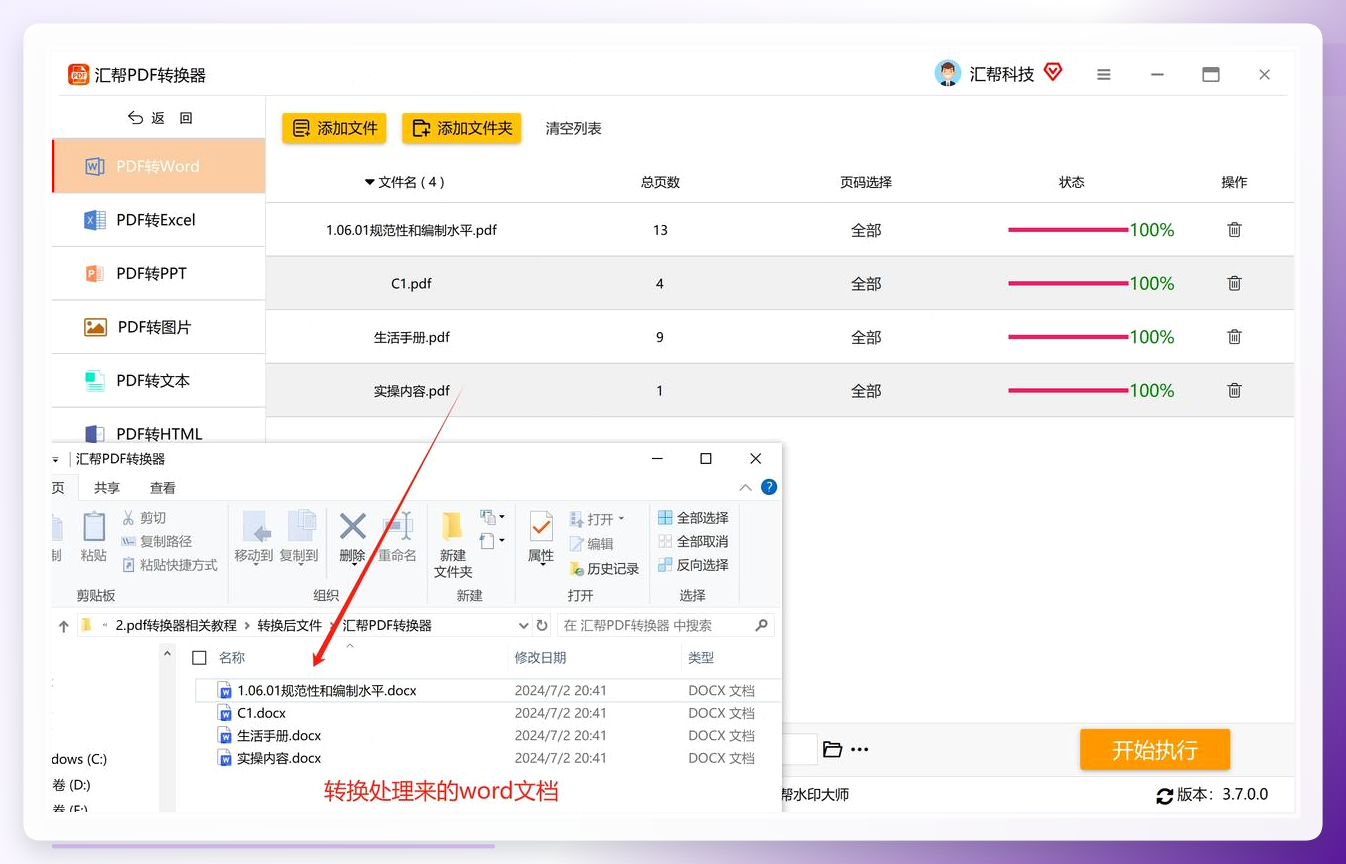Click the 汇帮PDF转换器 app logo
The image size is (1346, 864).
click(79, 75)
